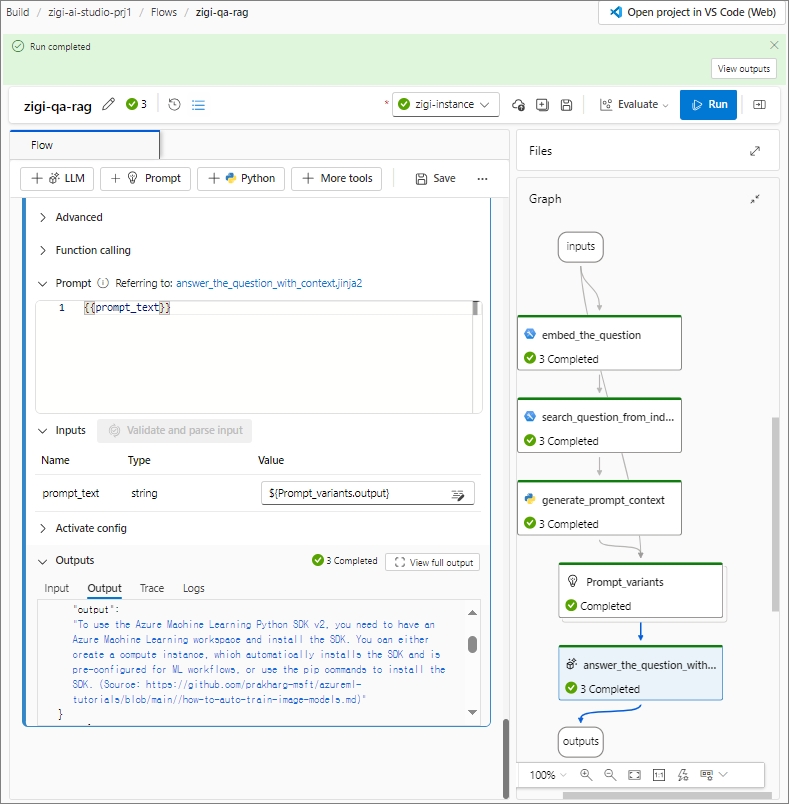Image resolution: width=789 pixels, height=804 pixels.
Task: Click into the prompt editor text area
Action: coord(256,357)
